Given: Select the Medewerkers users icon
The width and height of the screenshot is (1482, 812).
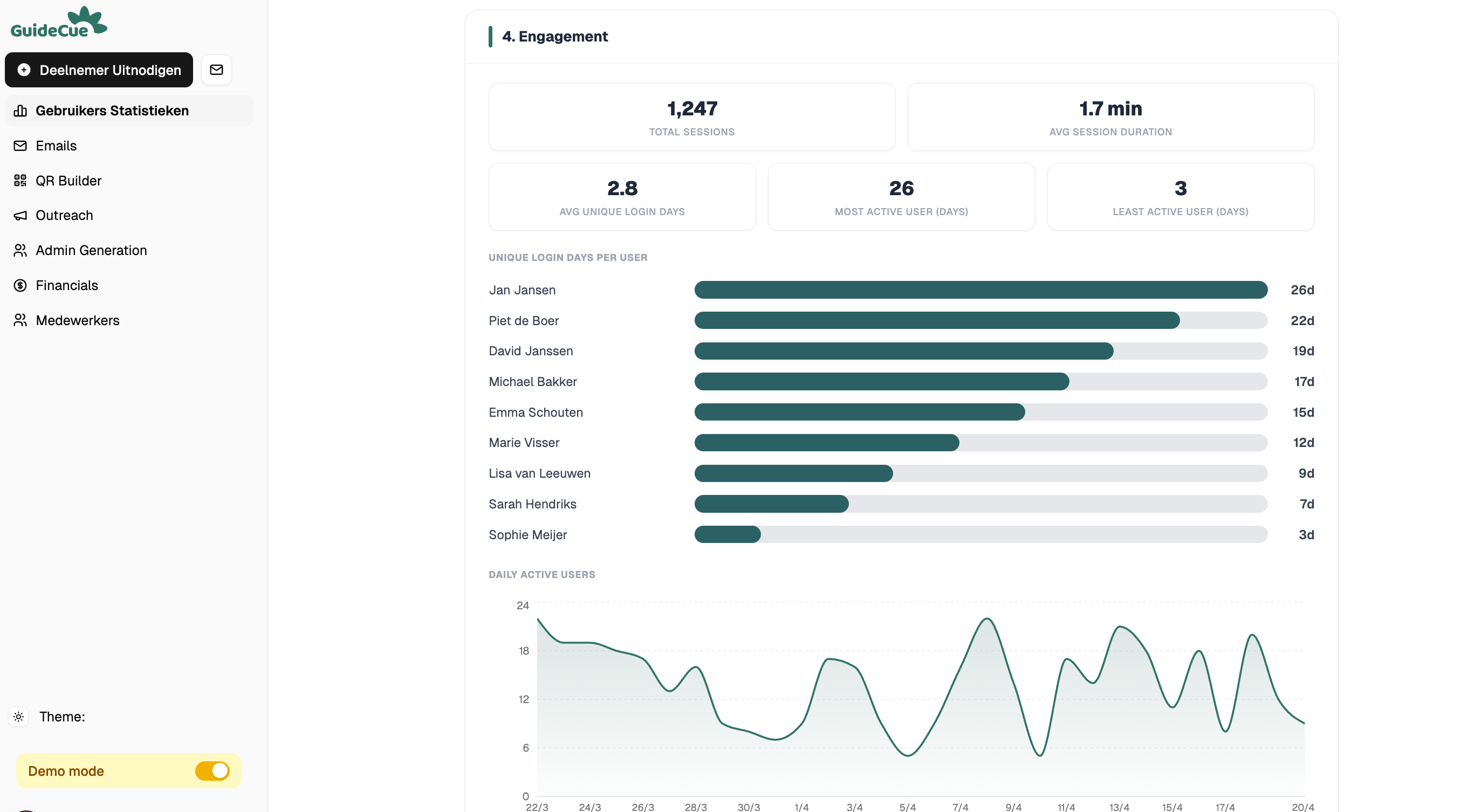Looking at the screenshot, I should pos(19,320).
